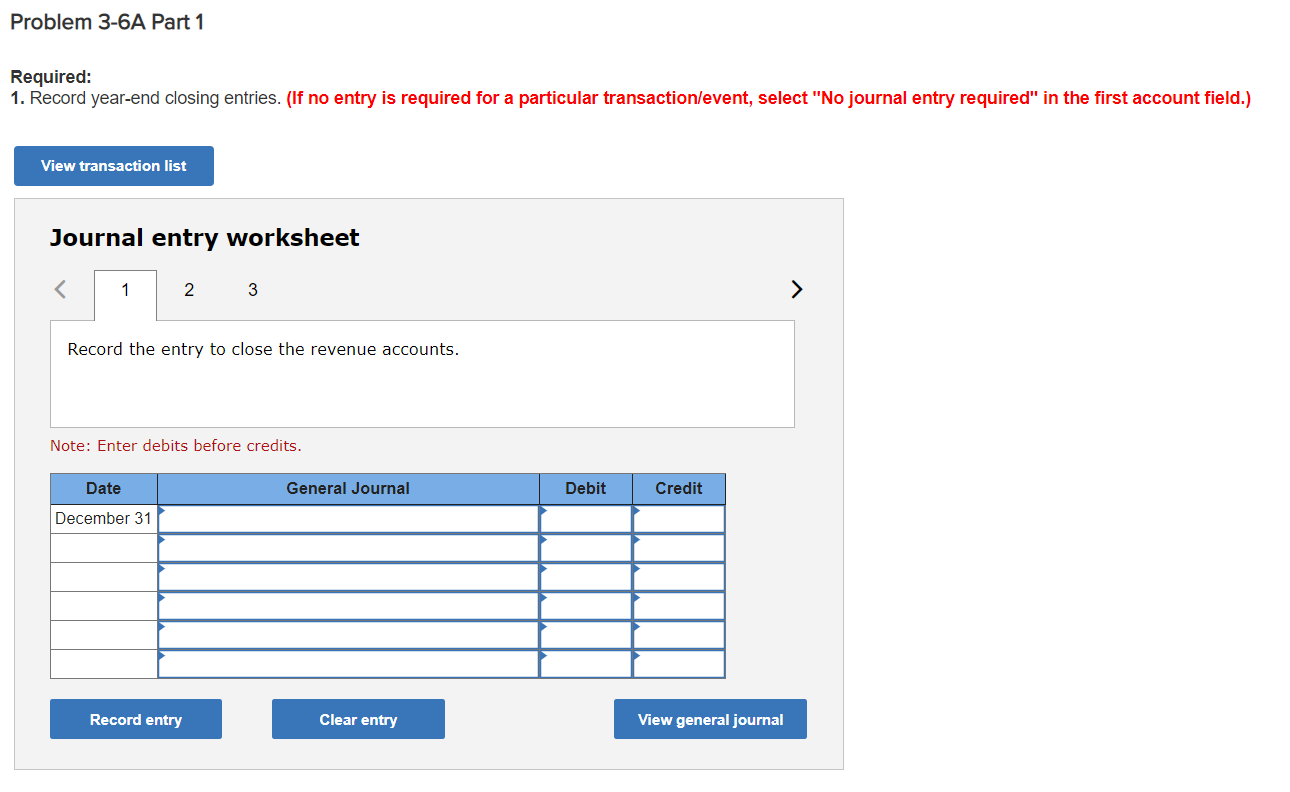Screen dimensions: 1290x792
Task: Switch to journal entry tab 3
Action: (x=252, y=290)
